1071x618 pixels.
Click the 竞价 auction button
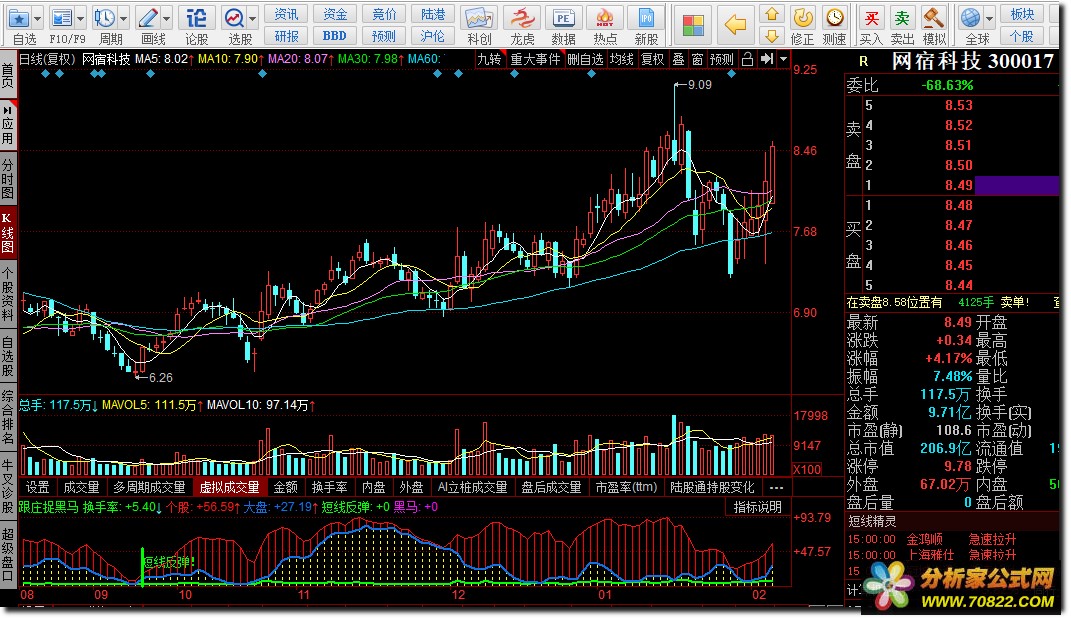pyautogui.click(x=384, y=14)
